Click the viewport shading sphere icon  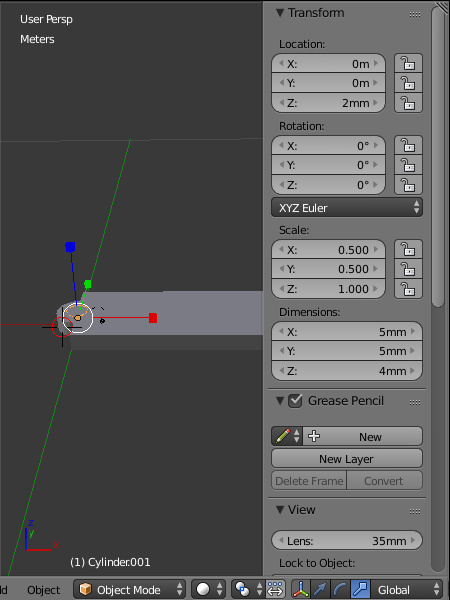click(x=208, y=589)
